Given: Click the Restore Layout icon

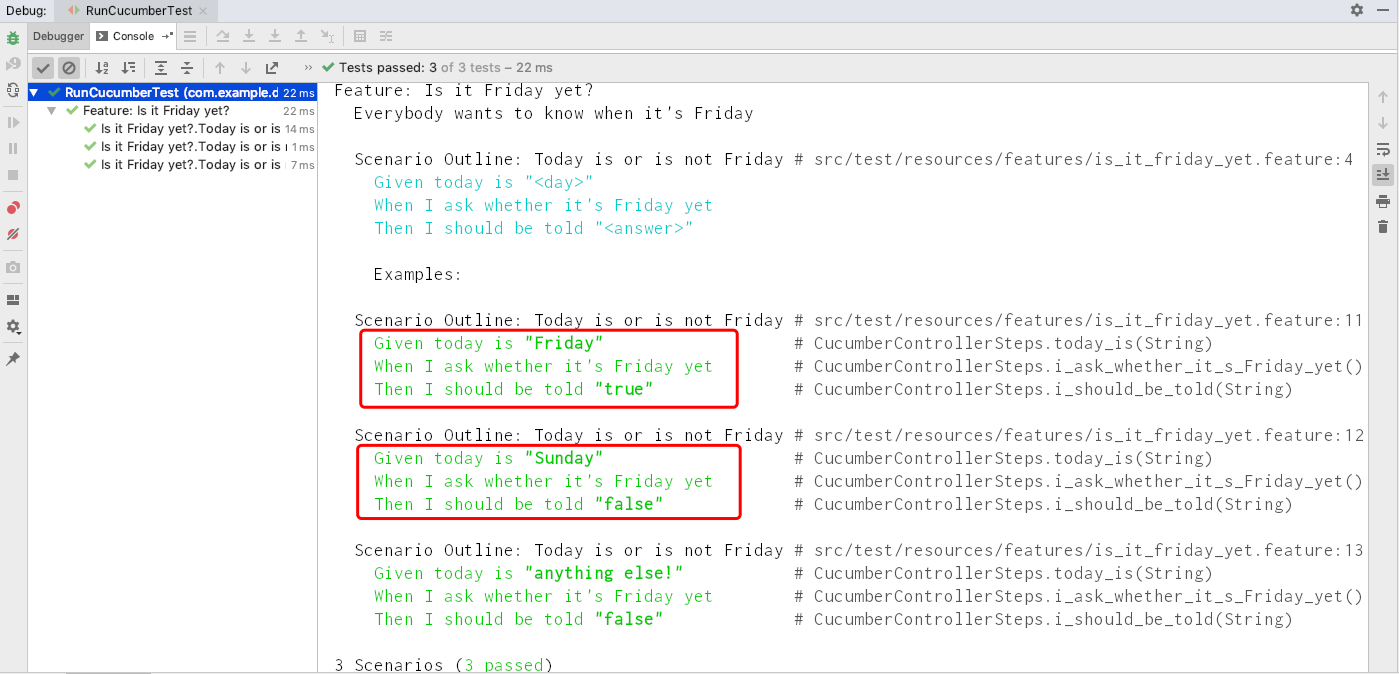Looking at the screenshot, I should click(x=13, y=300).
